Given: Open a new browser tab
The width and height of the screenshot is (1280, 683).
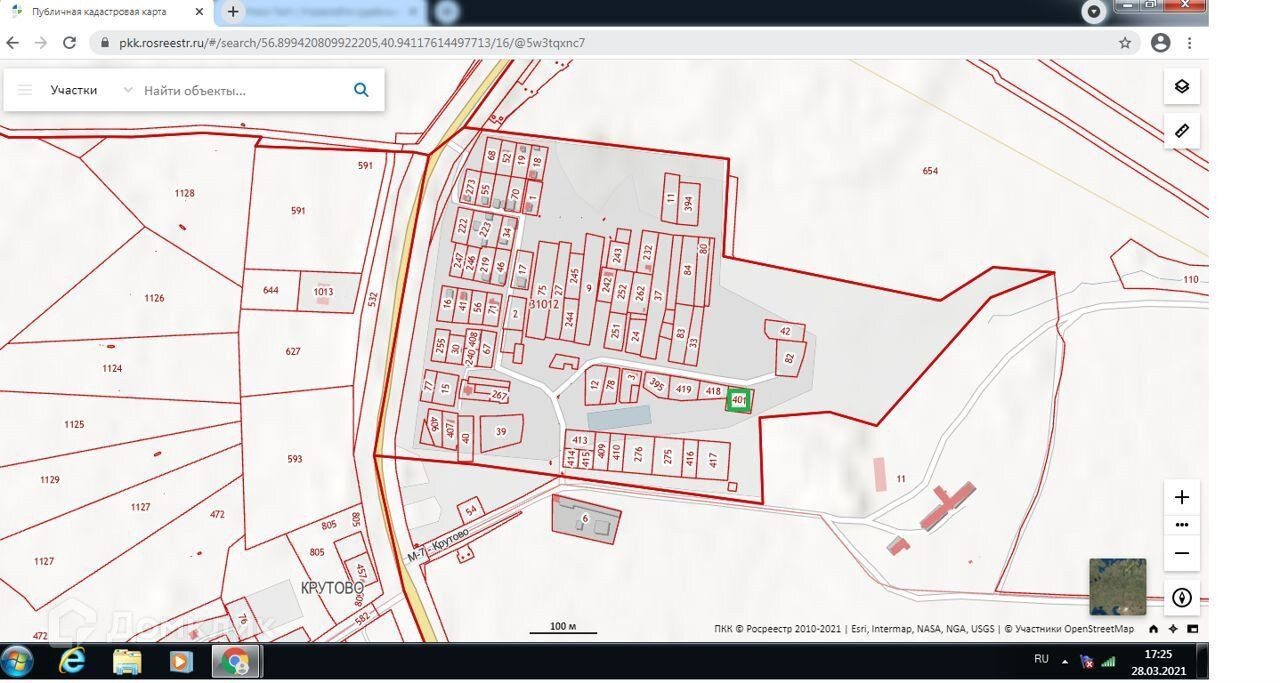Looking at the screenshot, I should click(233, 12).
